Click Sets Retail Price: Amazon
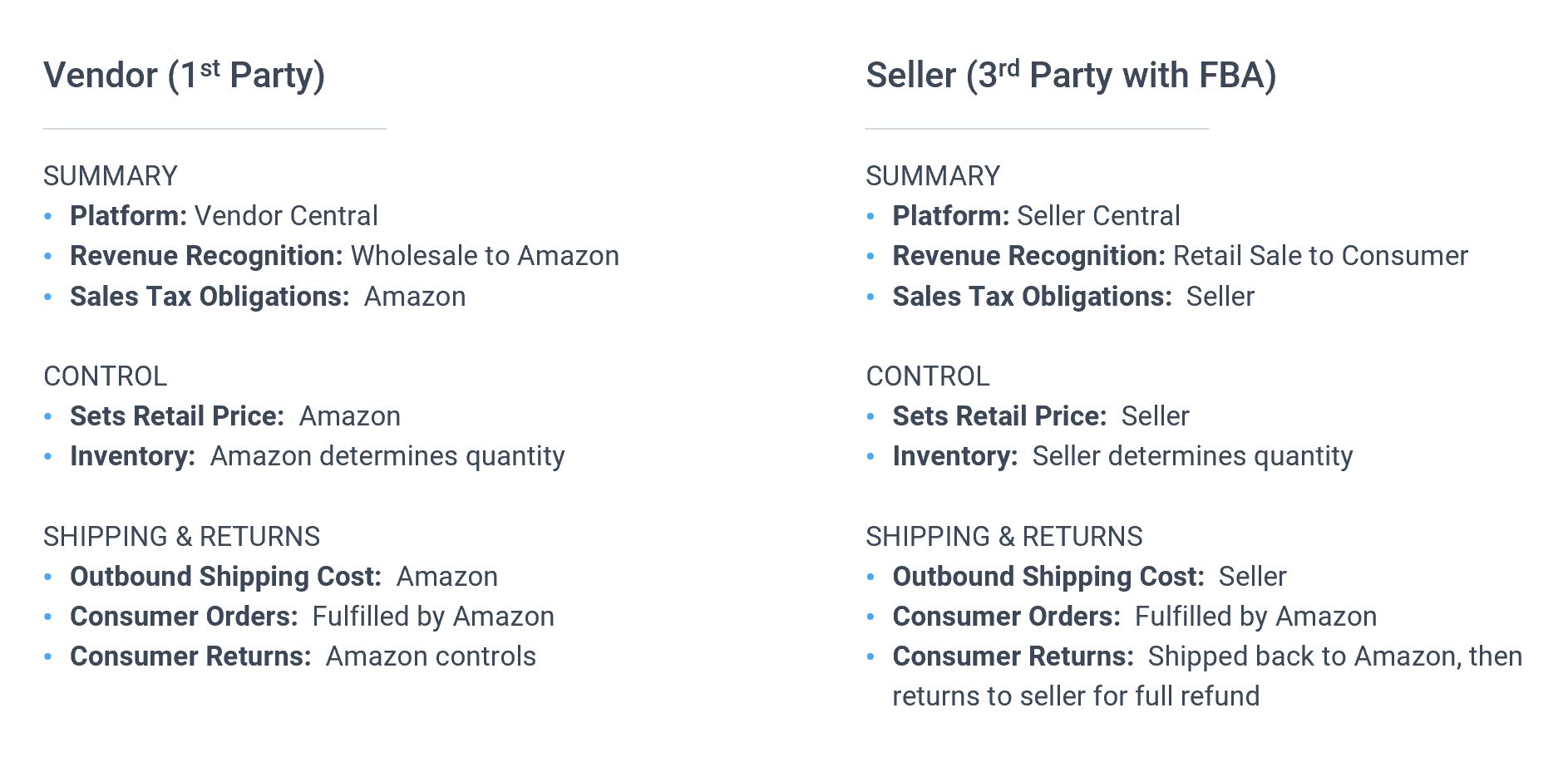This screenshot has height=757, width=1568. coord(235,416)
